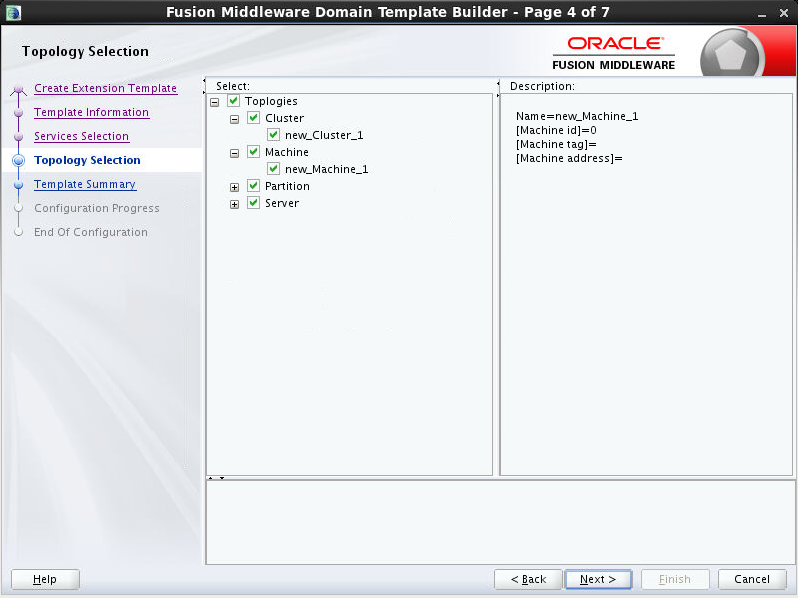This screenshot has height=598, width=798.
Task: Proceed with the Next button
Action: click(x=598, y=579)
